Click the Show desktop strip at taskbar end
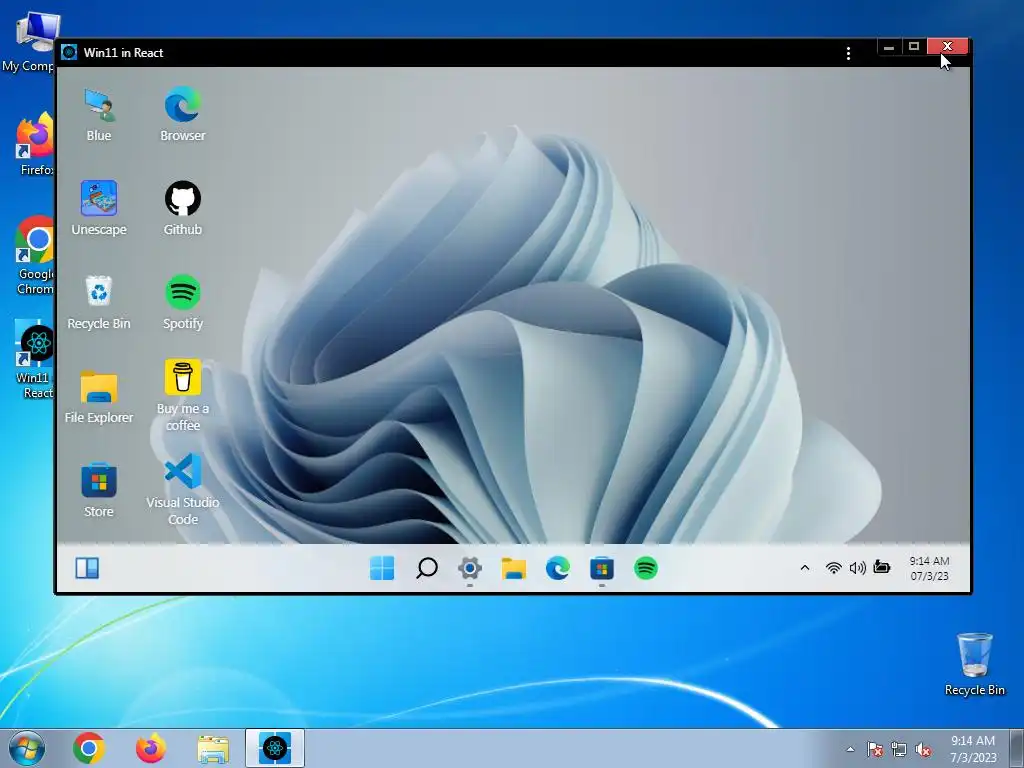1024x768 pixels. pyautogui.click(x=1017, y=748)
